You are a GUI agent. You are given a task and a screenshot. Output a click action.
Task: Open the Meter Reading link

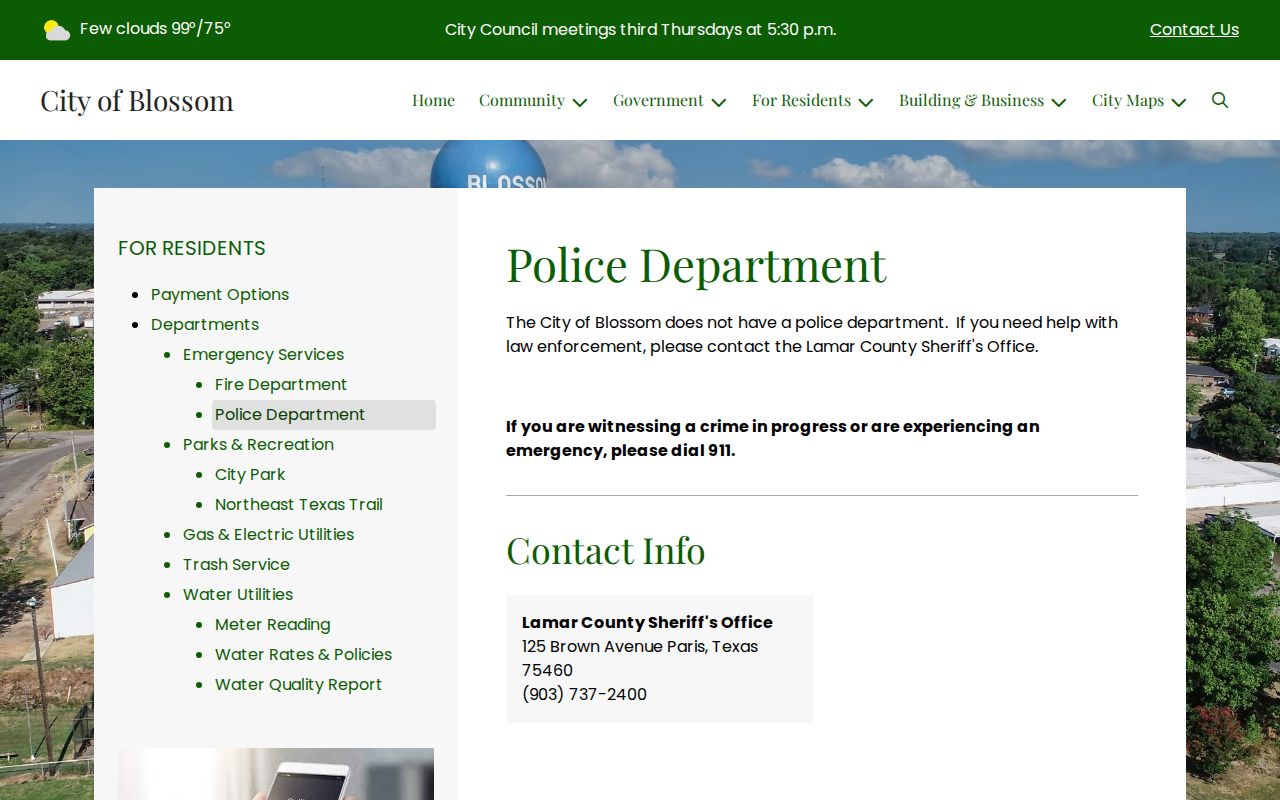tap(272, 624)
